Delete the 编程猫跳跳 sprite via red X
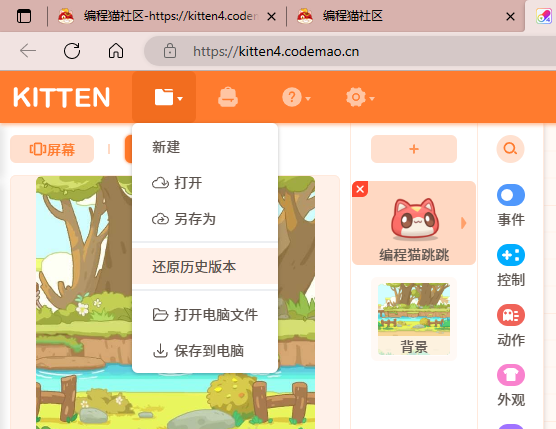The image size is (556, 429). pyautogui.click(x=360, y=189)
